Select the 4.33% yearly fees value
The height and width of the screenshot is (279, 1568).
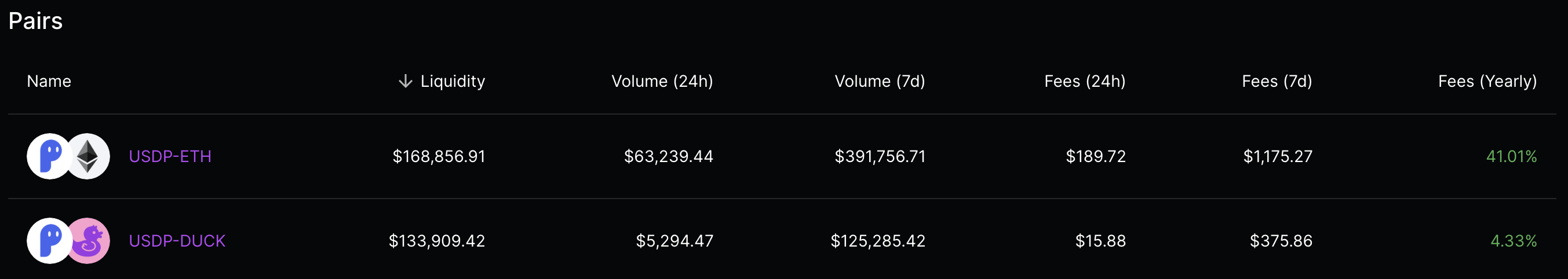[x=1513, y=241]
